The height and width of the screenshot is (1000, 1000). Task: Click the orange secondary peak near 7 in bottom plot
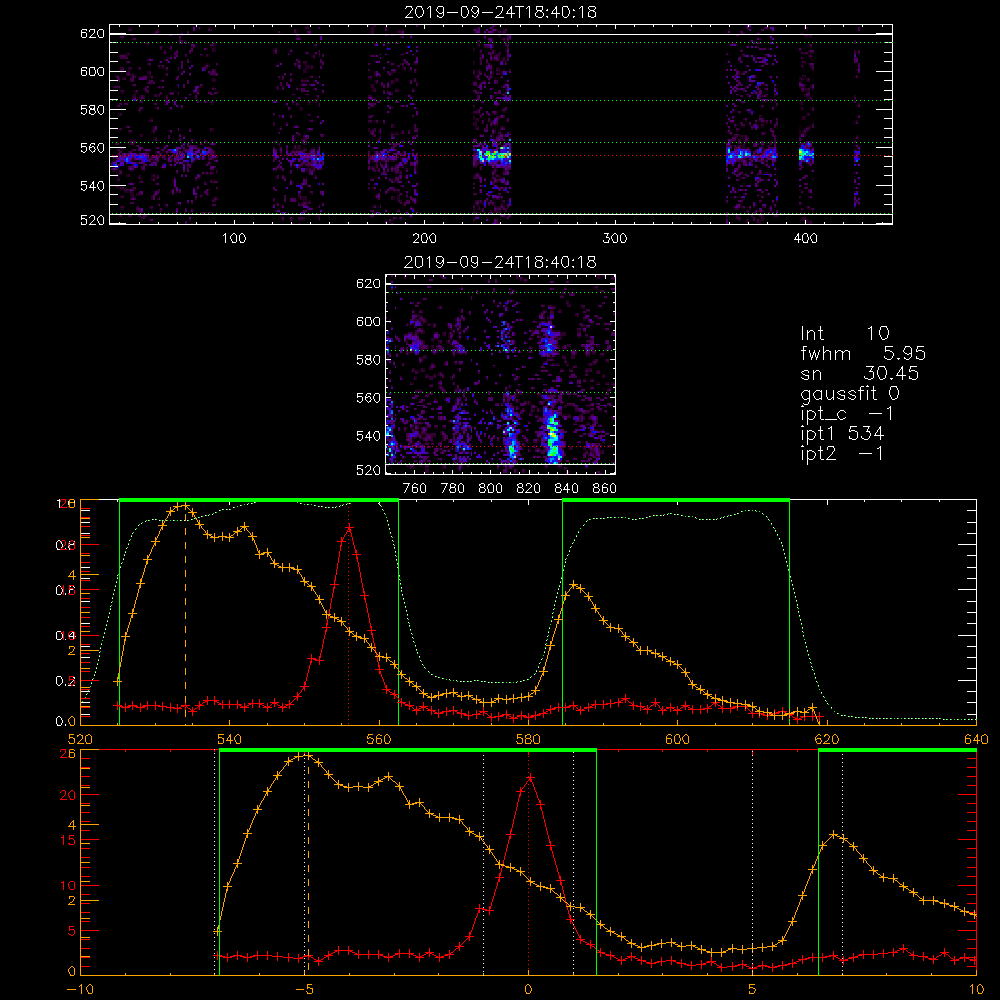834,834
